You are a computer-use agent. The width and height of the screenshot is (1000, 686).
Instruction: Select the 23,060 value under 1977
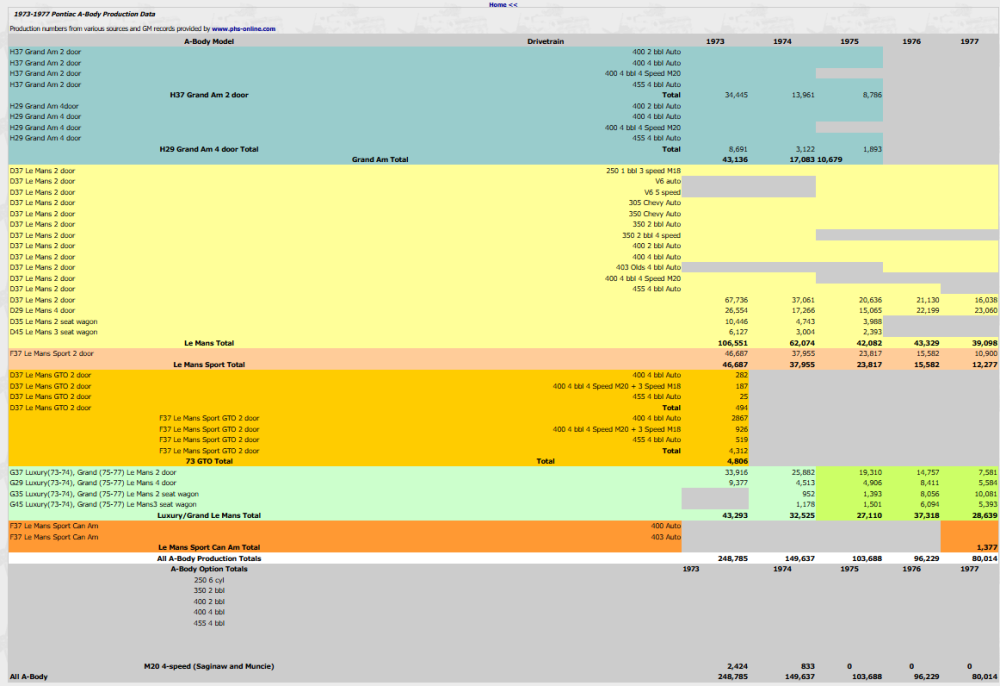(x=986, y=310)
